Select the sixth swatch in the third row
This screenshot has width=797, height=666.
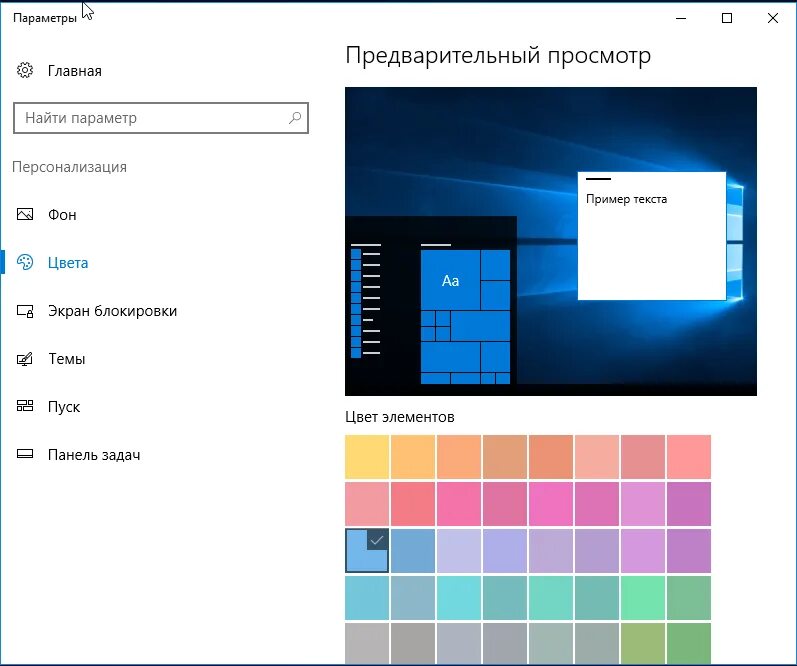tap(597, 551)
